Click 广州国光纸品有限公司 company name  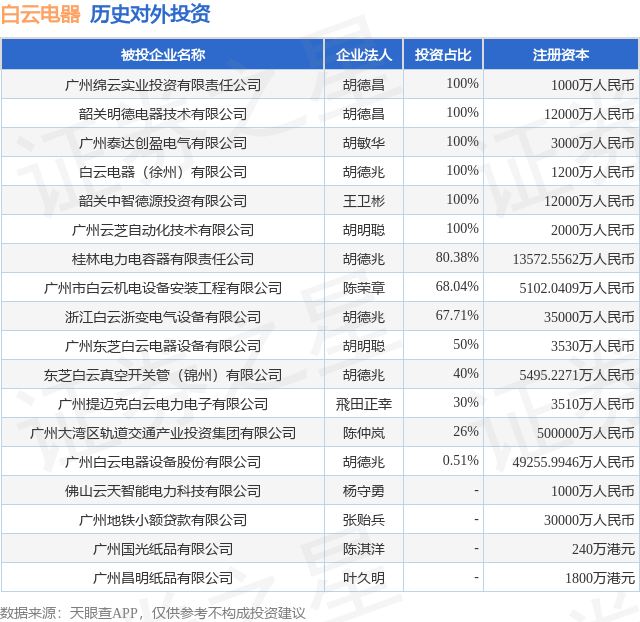pos(163,549)
